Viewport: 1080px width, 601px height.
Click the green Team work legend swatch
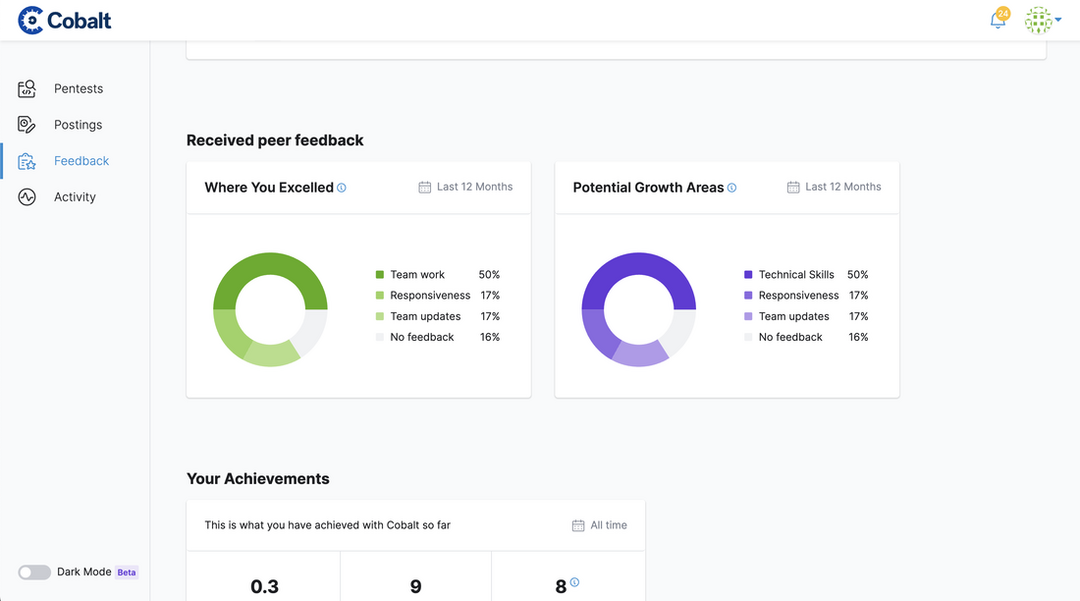click(380, 275)
